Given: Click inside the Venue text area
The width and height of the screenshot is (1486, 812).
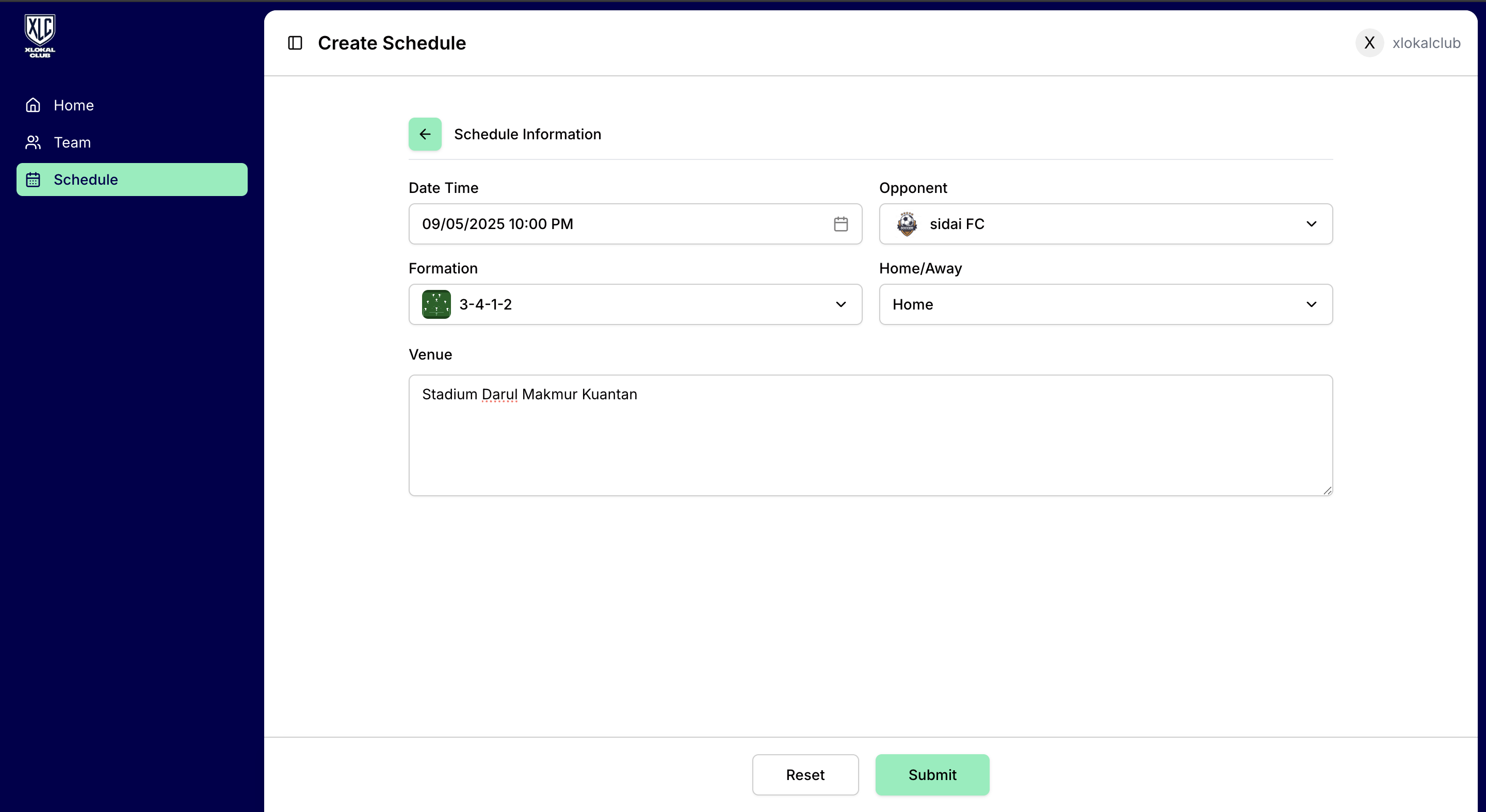Looking at the screenshot, I should click(x=870, y=444).
